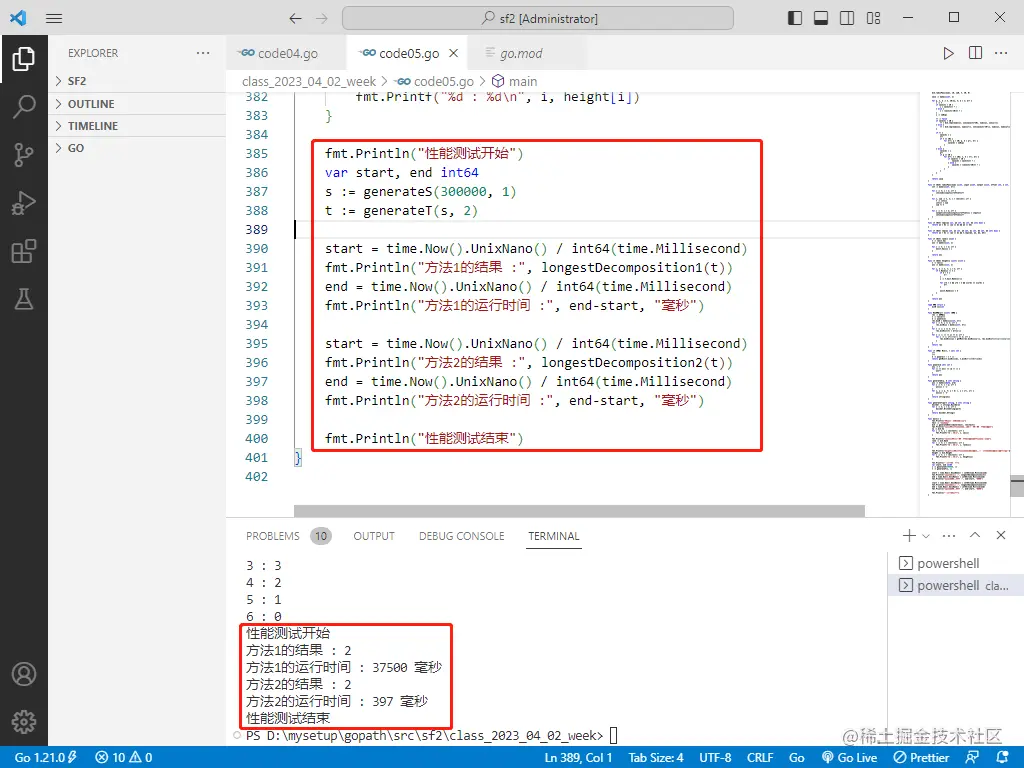Screen dimensions: 1024x768
Task: Change encoding via UTF-8 status item
Action: tap(715, 758)
